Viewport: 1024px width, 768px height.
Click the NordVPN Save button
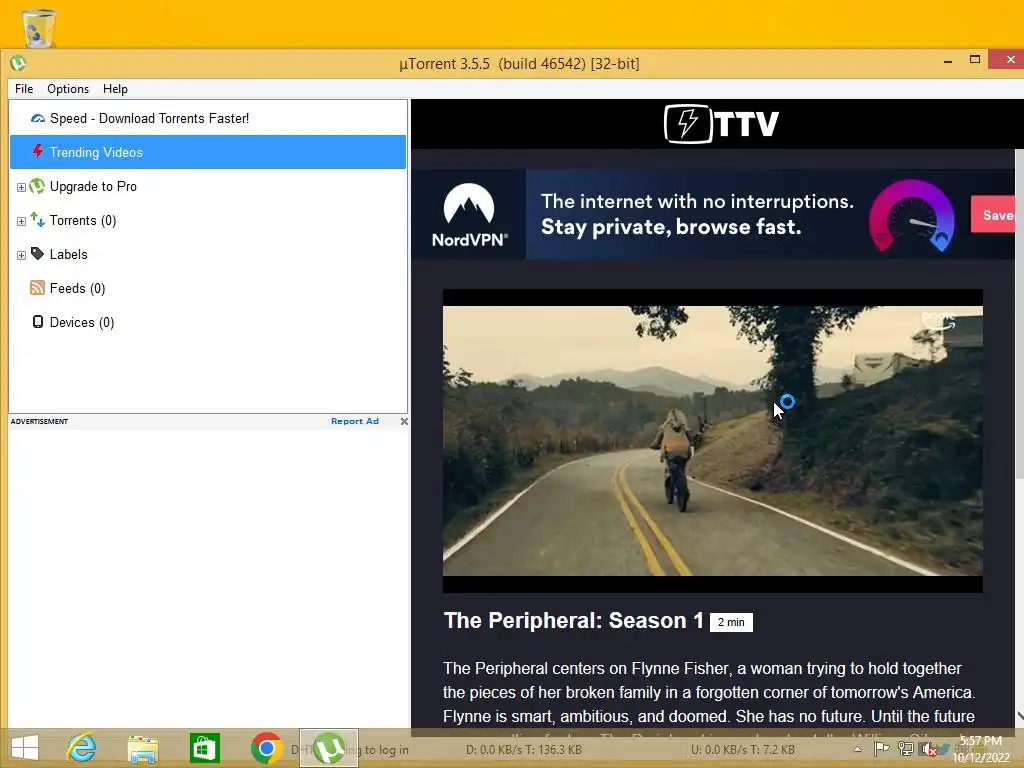[993, 214]
